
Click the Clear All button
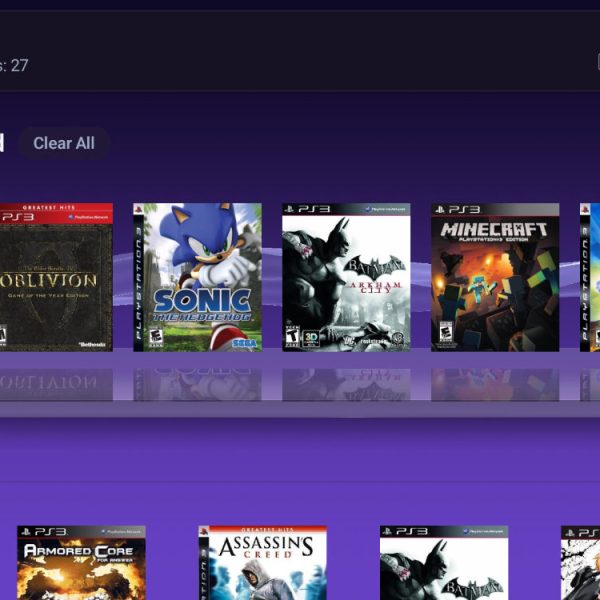point(64,143)
